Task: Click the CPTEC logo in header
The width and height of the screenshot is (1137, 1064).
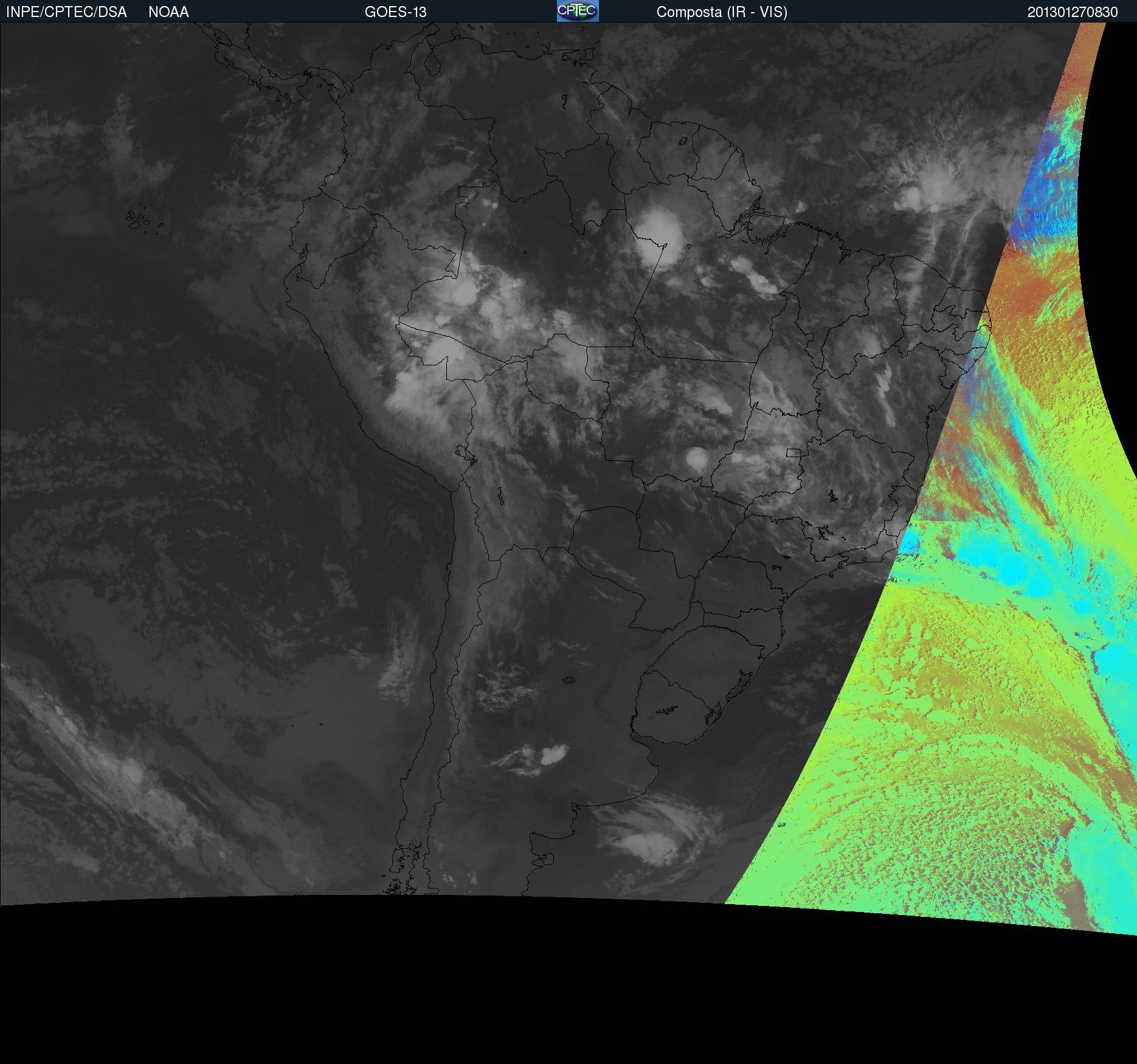Action: pos(577,11)
